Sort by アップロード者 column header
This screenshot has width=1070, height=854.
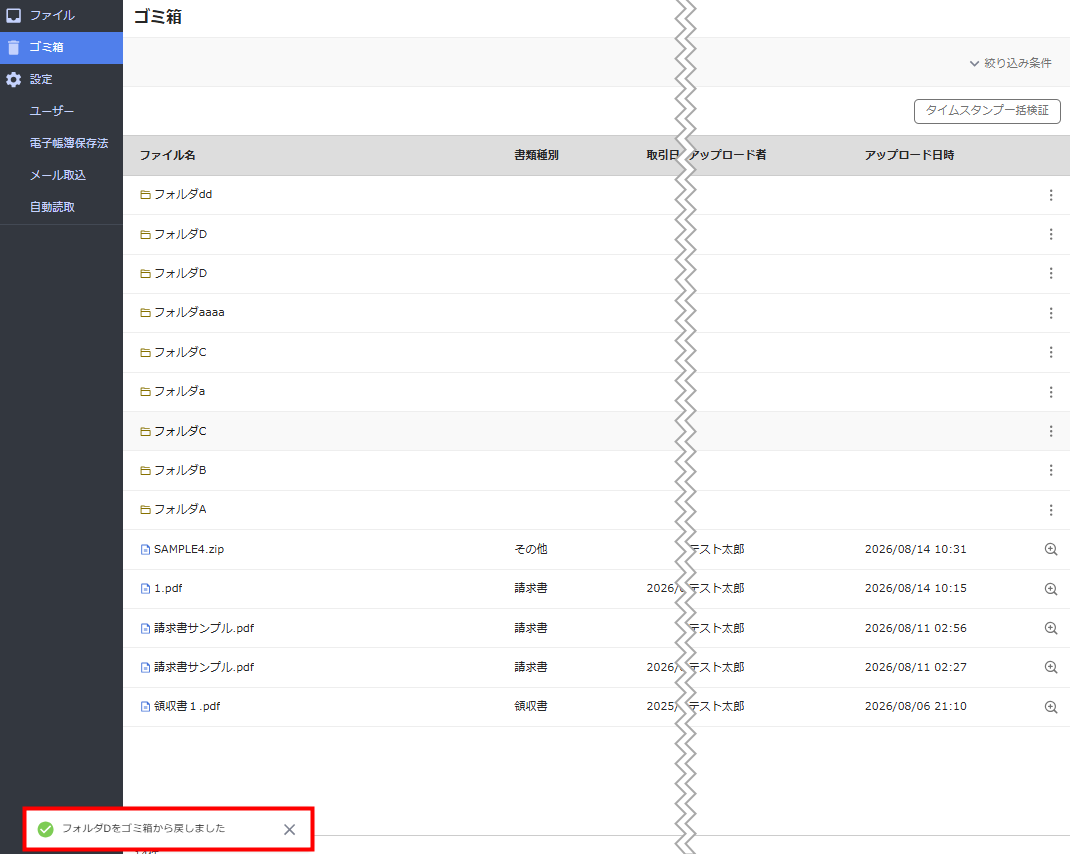(x=727, y=155)
